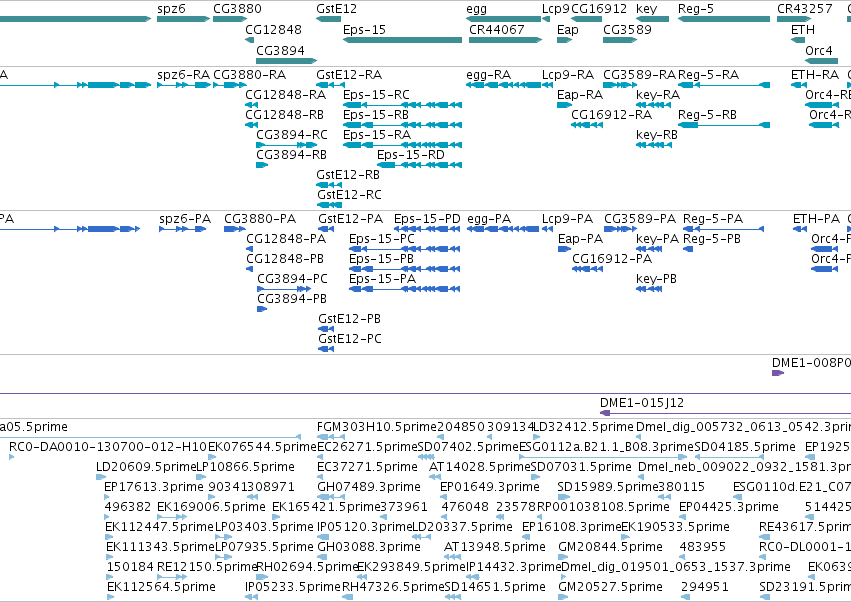The width and height of the screenshot is (851, 602).
Task: Select transcript Reg-5-RB
Action: 724,125
